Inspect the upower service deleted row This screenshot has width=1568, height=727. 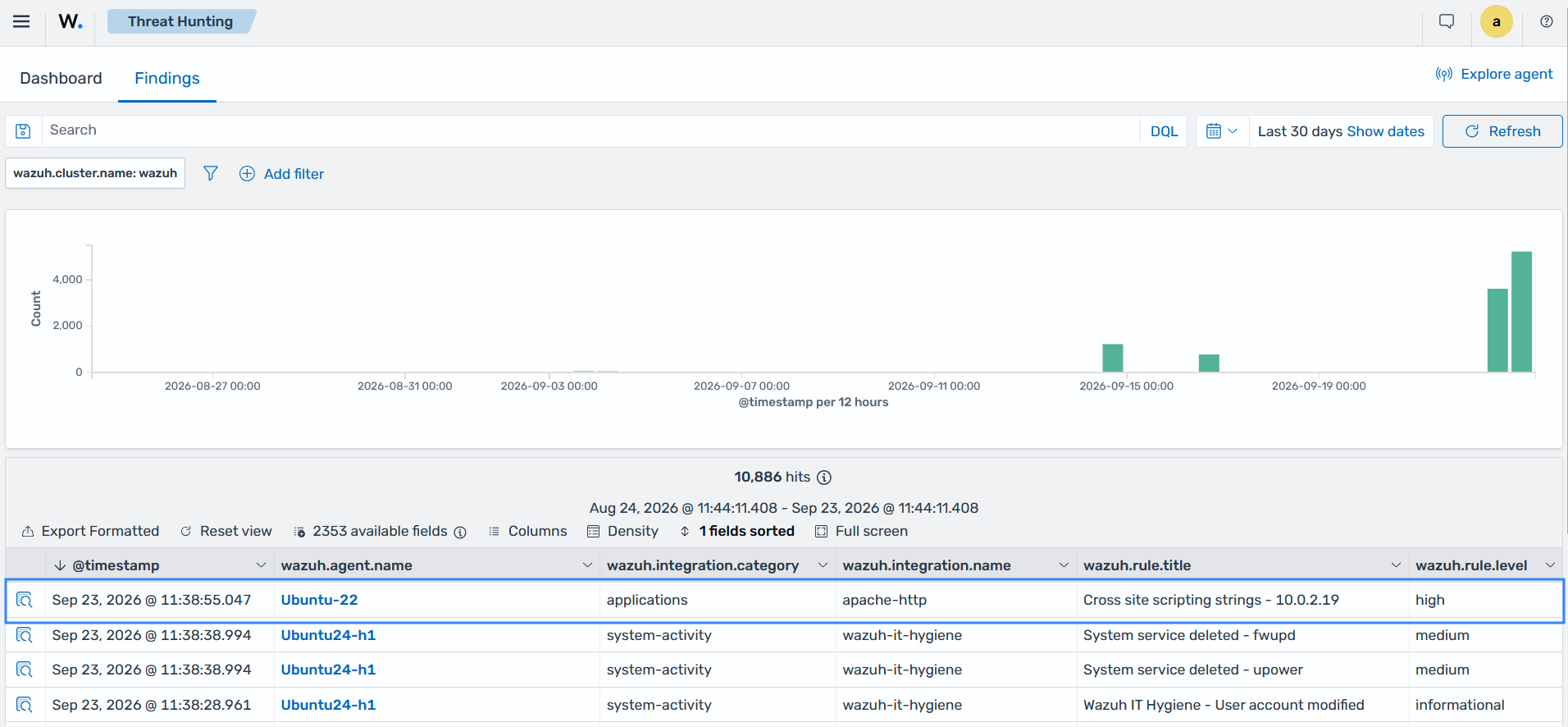pos(25,670)
